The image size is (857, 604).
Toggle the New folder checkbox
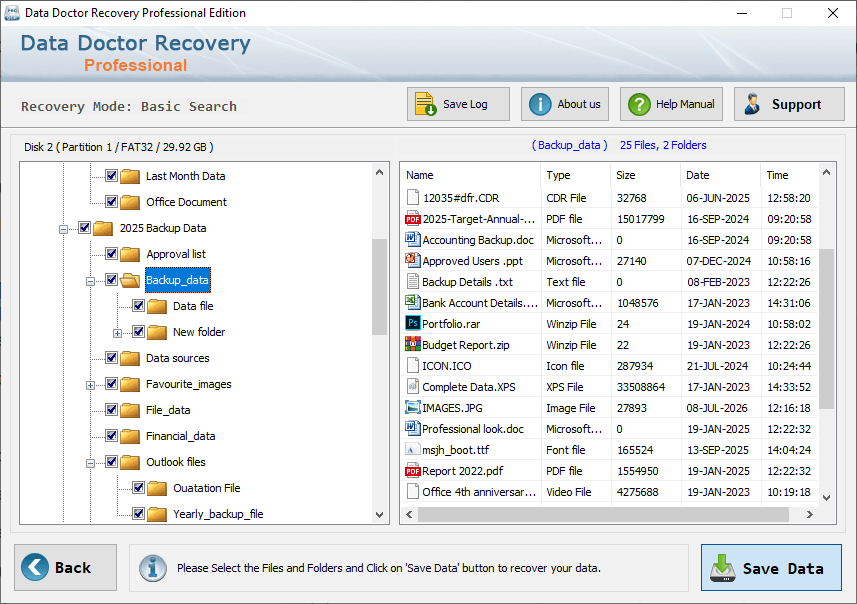pos(138,332)
